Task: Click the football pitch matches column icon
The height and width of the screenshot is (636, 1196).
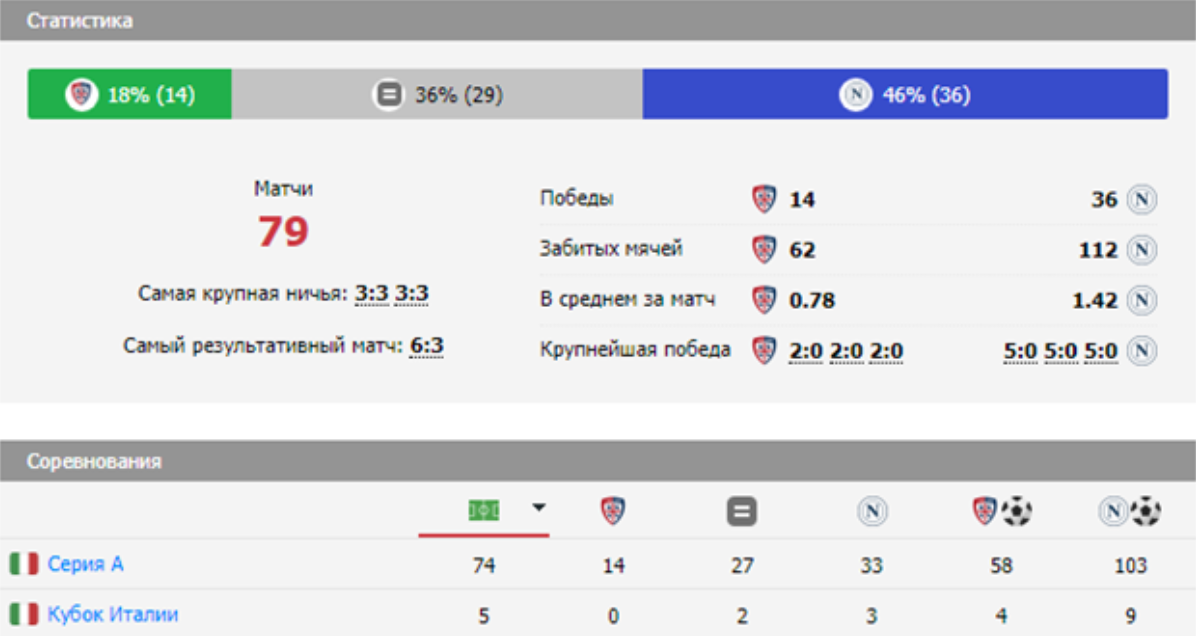Action: point(482,511)
